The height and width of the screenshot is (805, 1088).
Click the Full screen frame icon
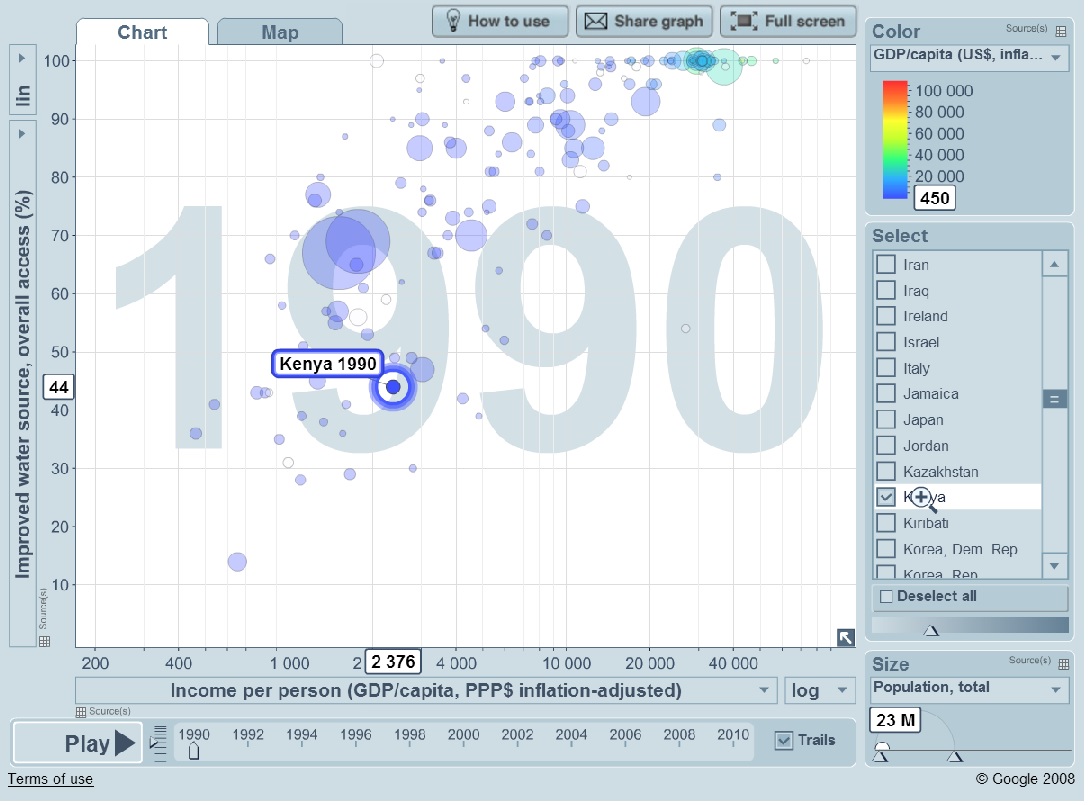pos(742,21)
